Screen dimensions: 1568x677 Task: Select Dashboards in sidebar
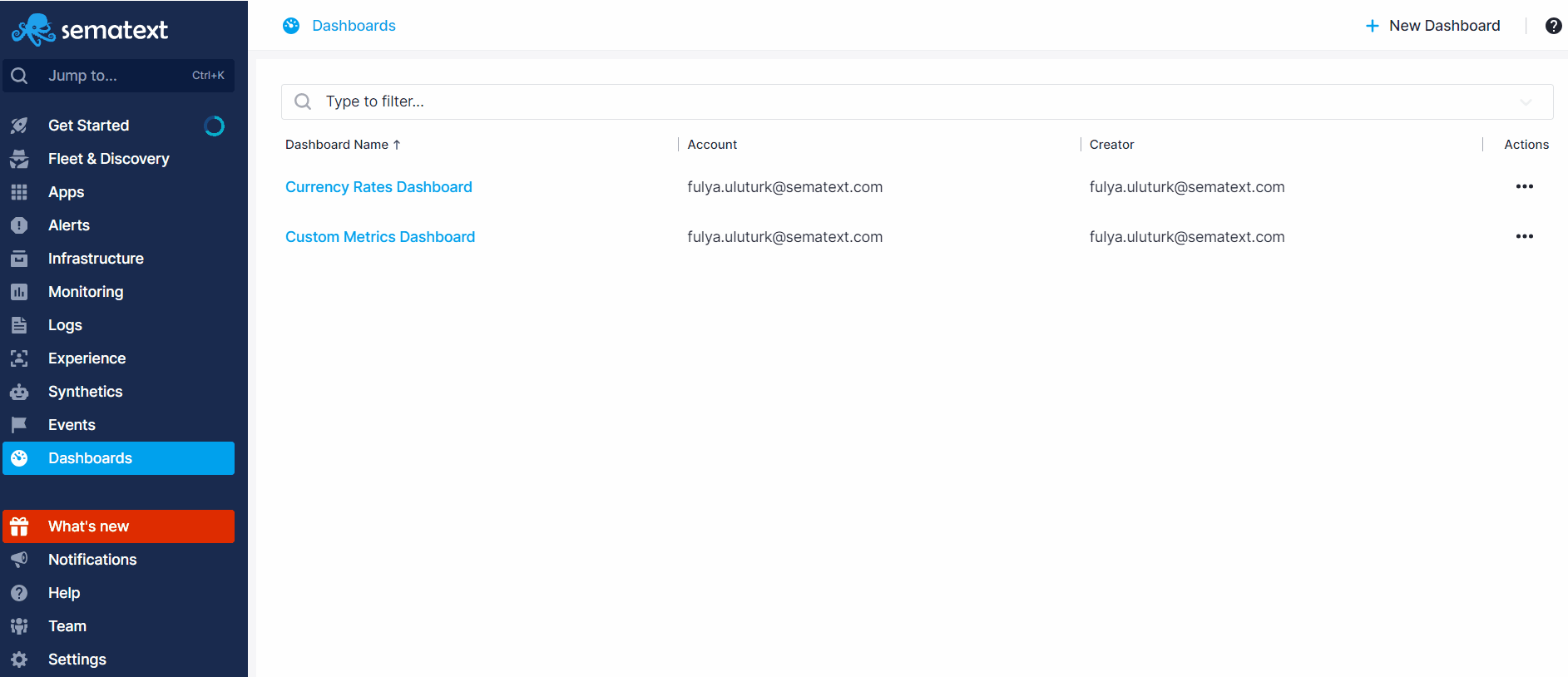coord(118,458)
